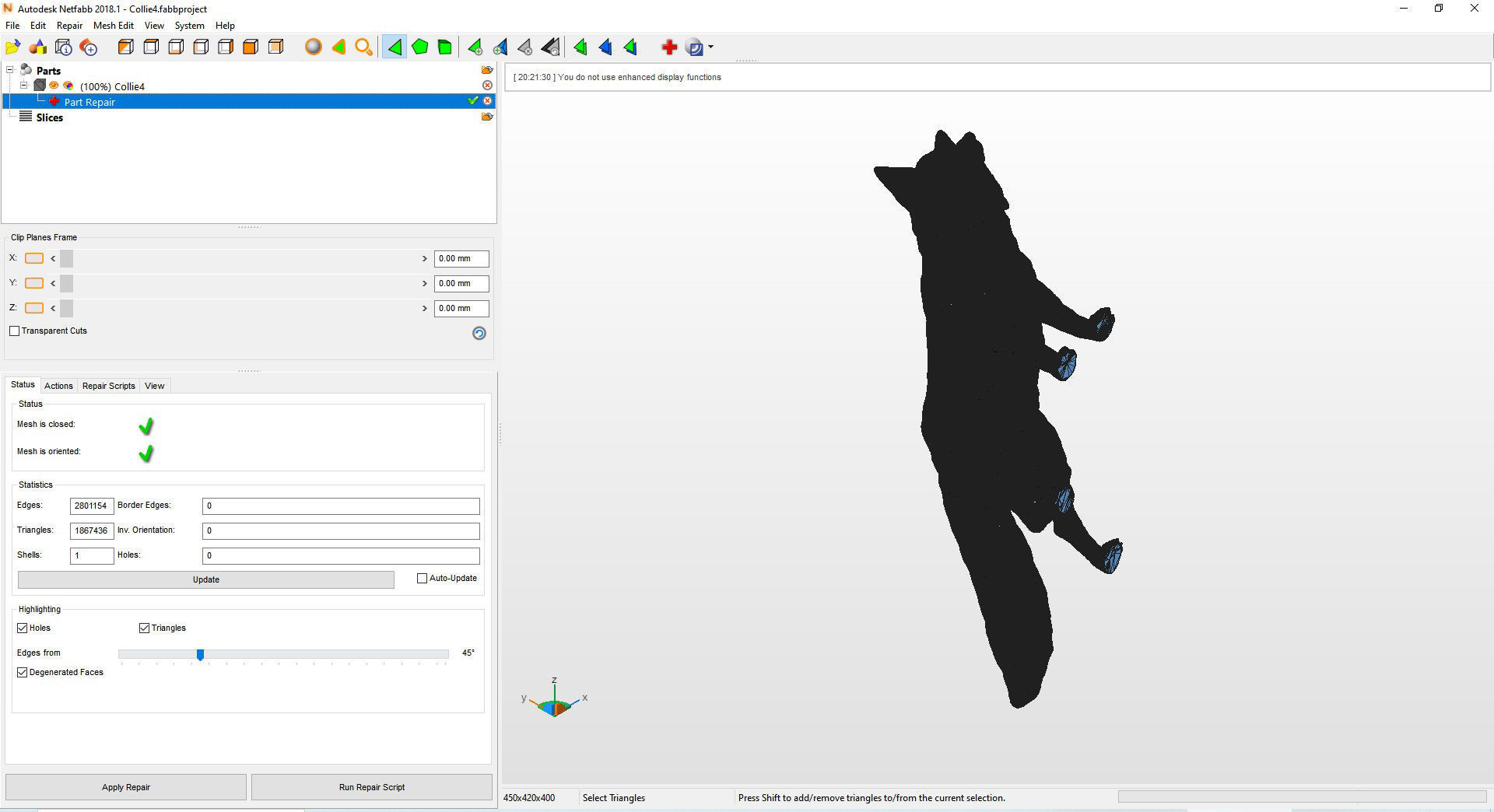This screenshot has width=1494, height=812.
Task: Click the Run Repair Script button
Action: pos(372,787)
